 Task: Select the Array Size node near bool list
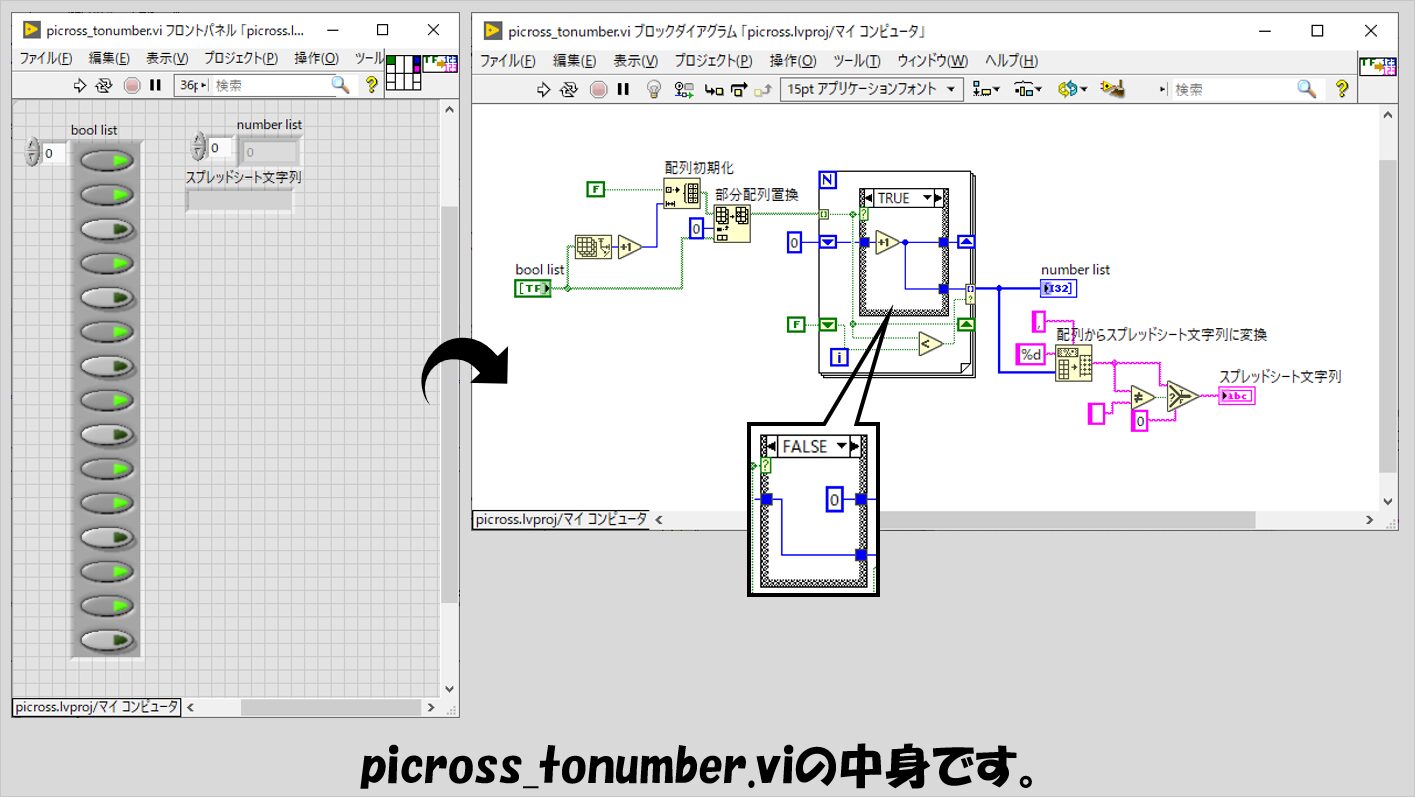coord(593,247)
